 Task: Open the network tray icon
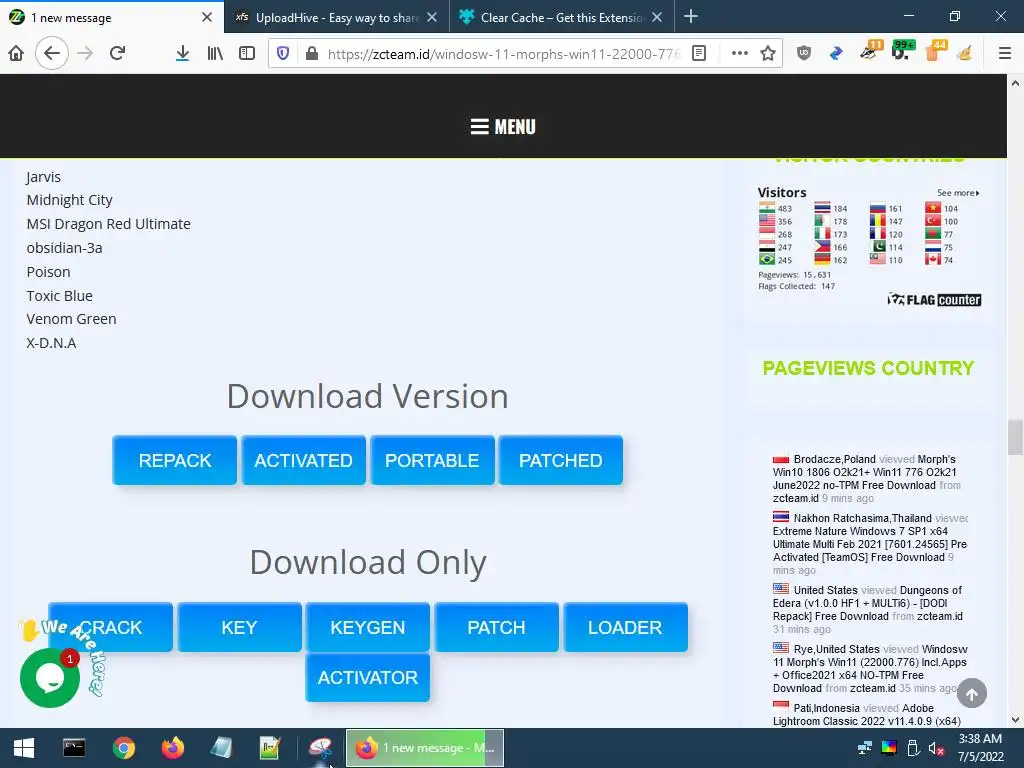click(x=865, y=748)
